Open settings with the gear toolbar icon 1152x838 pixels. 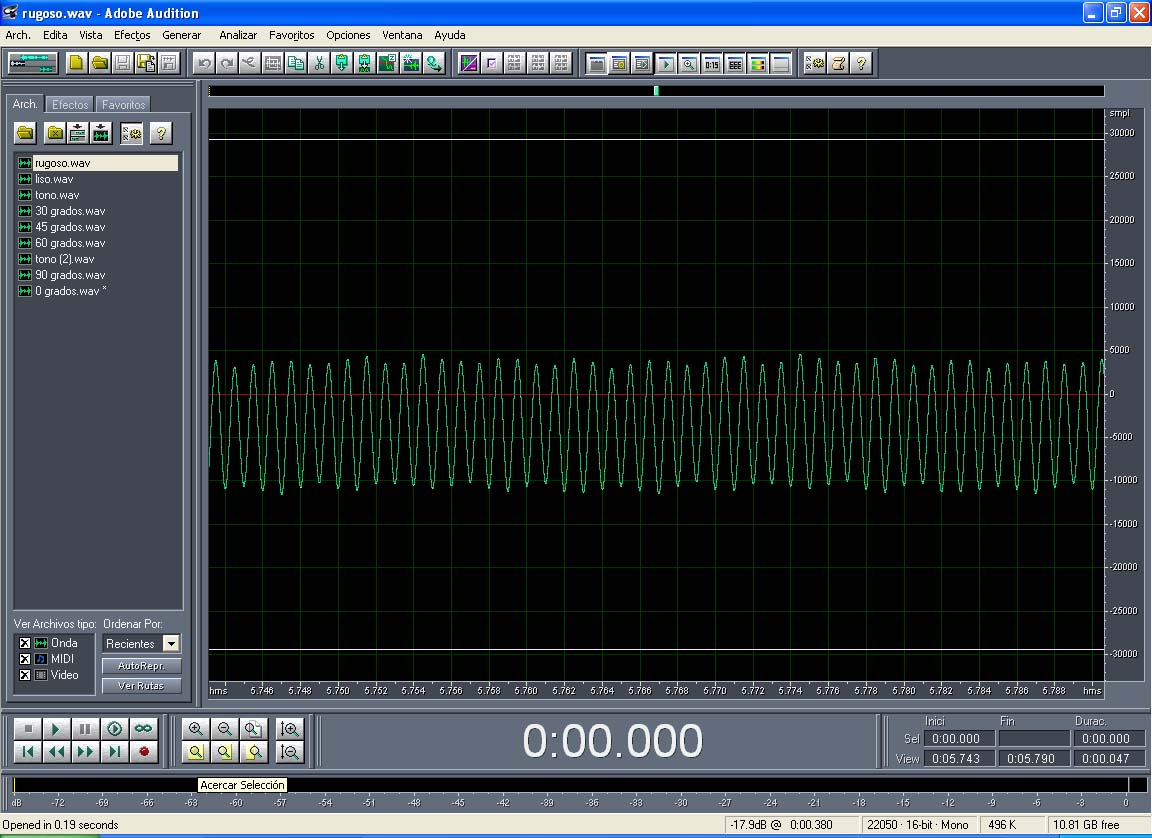click(x=815, y=63)
